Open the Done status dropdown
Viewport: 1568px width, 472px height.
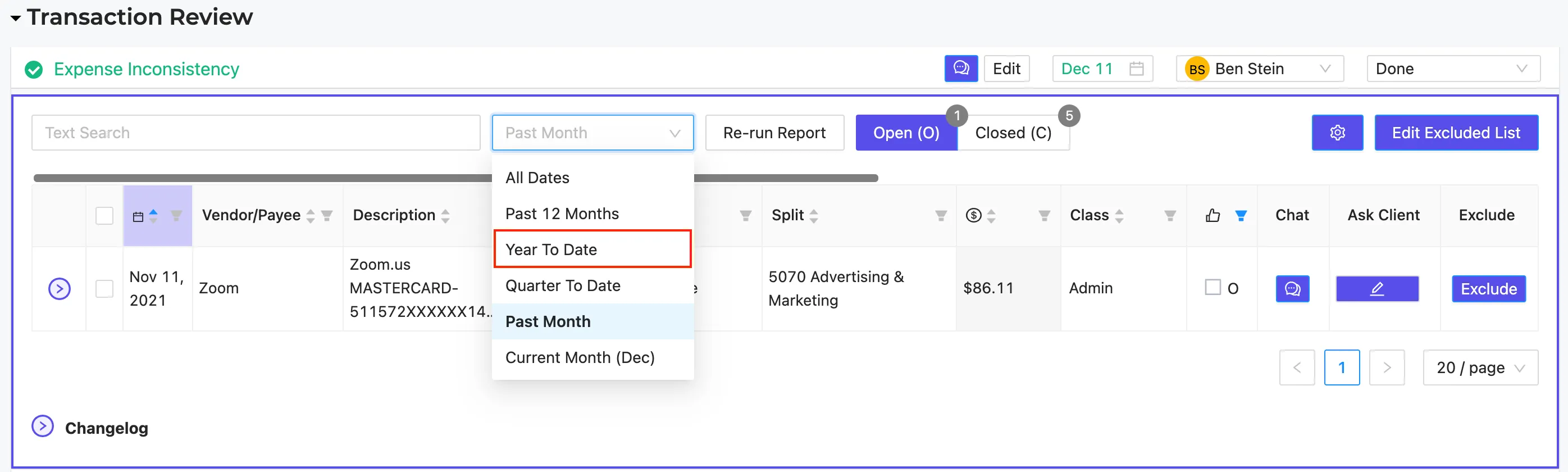(x=1453, y=69)
